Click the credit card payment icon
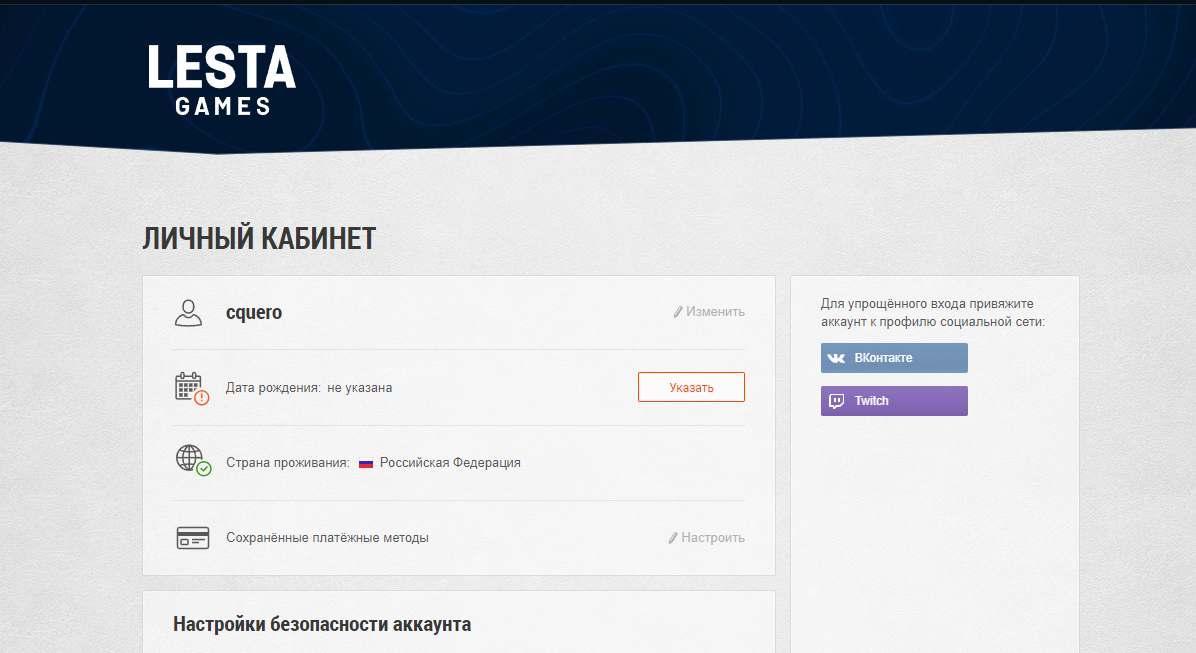Screen dimensions: 1196x653 click(192, 538)
